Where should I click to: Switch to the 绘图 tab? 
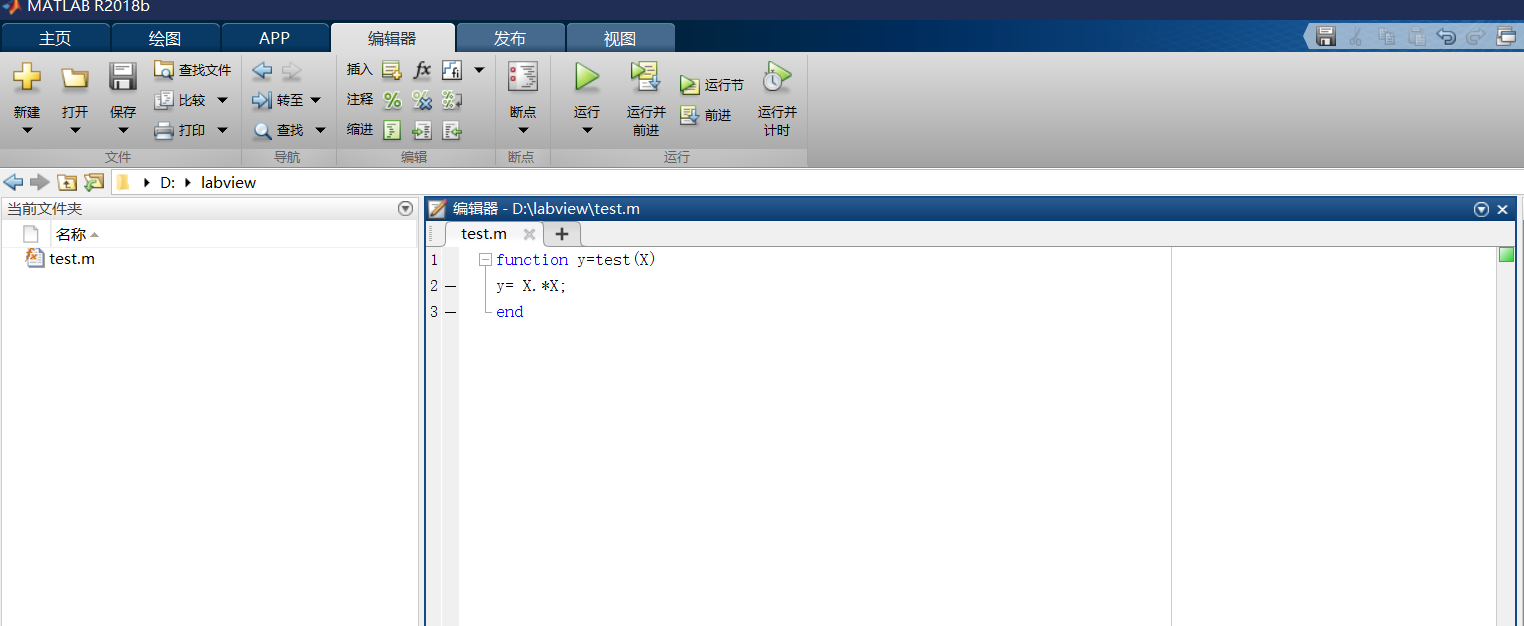[165, 38]
